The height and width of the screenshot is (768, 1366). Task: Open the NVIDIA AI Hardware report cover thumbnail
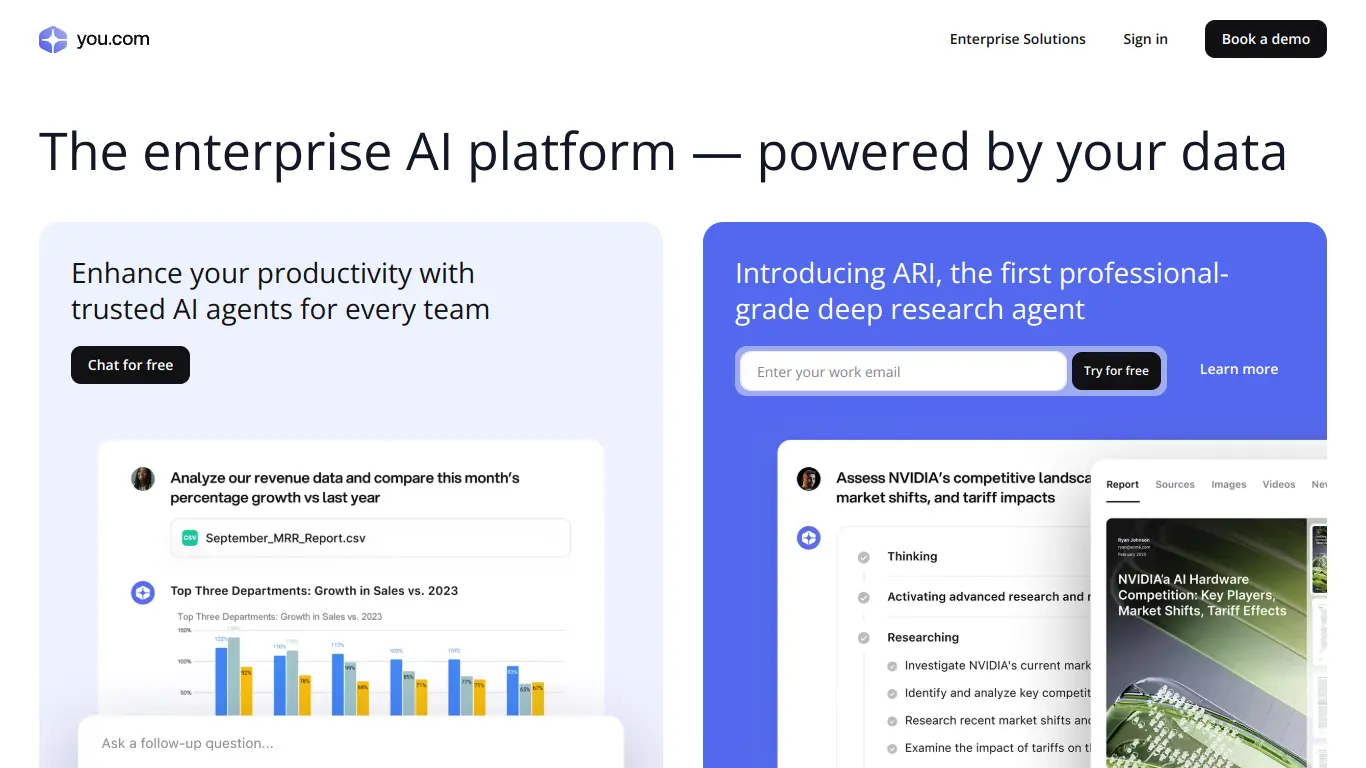tap(1207, 643)
